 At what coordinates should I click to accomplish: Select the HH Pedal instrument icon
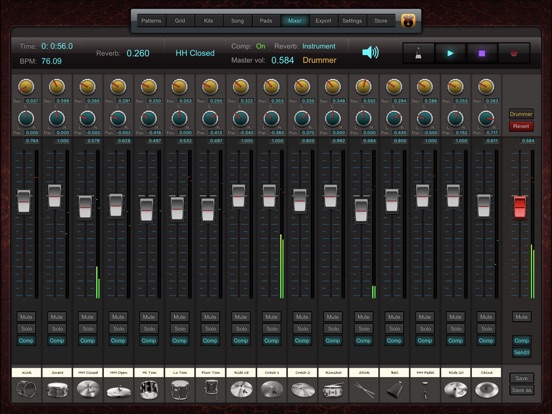[x=425, y=390]
